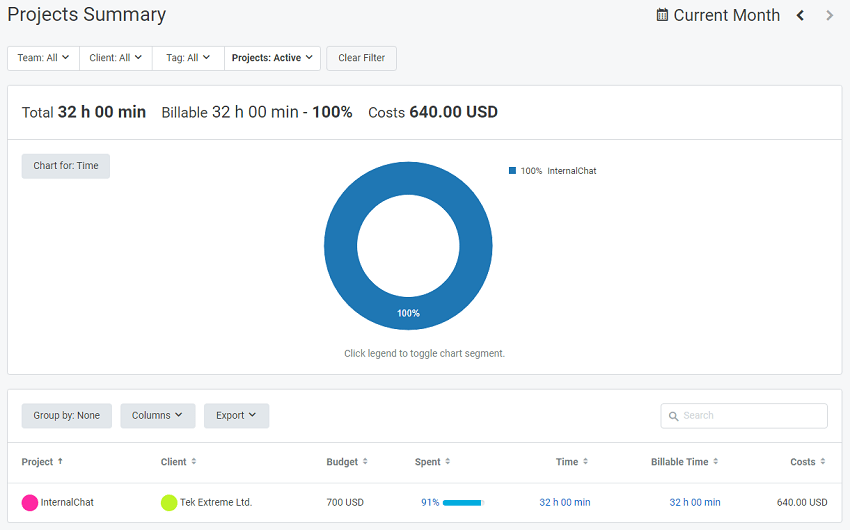This screenshot has width=850, height=530.
Task: Open the Team: All filter dropdown
Action: click(x=43, y=58)
